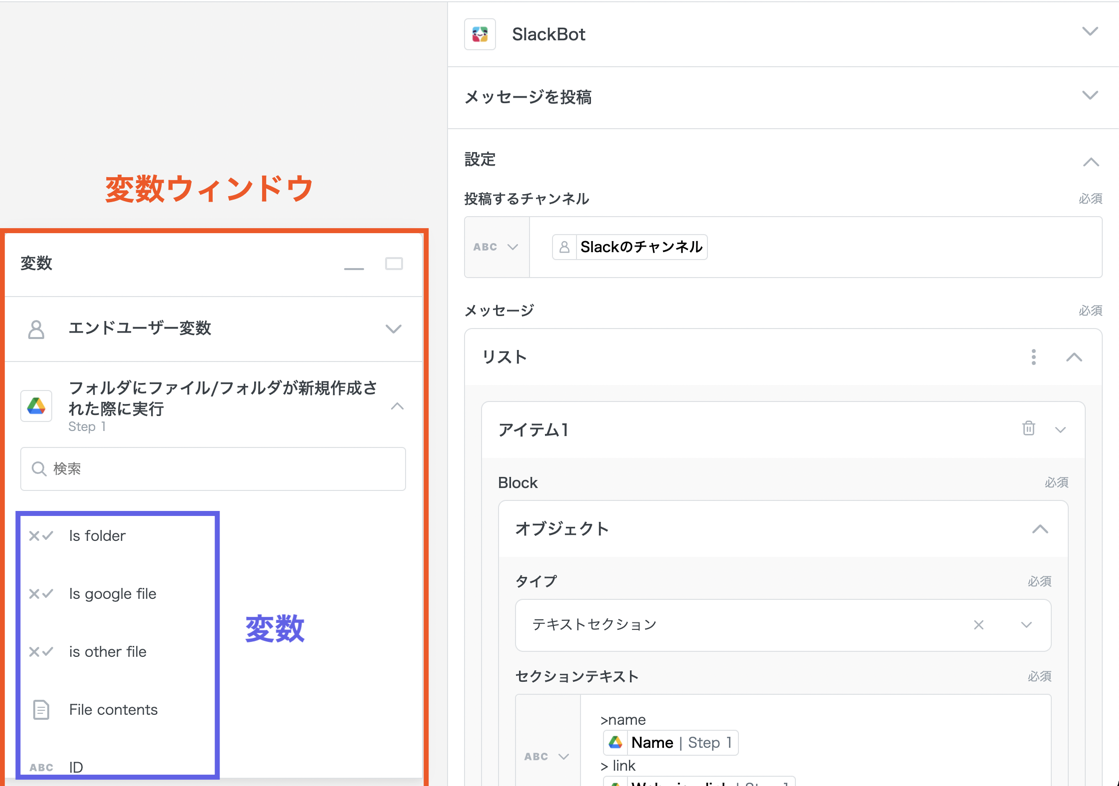
Task: Expand the エンドユーザー変数 section
Action: point(393,329)
